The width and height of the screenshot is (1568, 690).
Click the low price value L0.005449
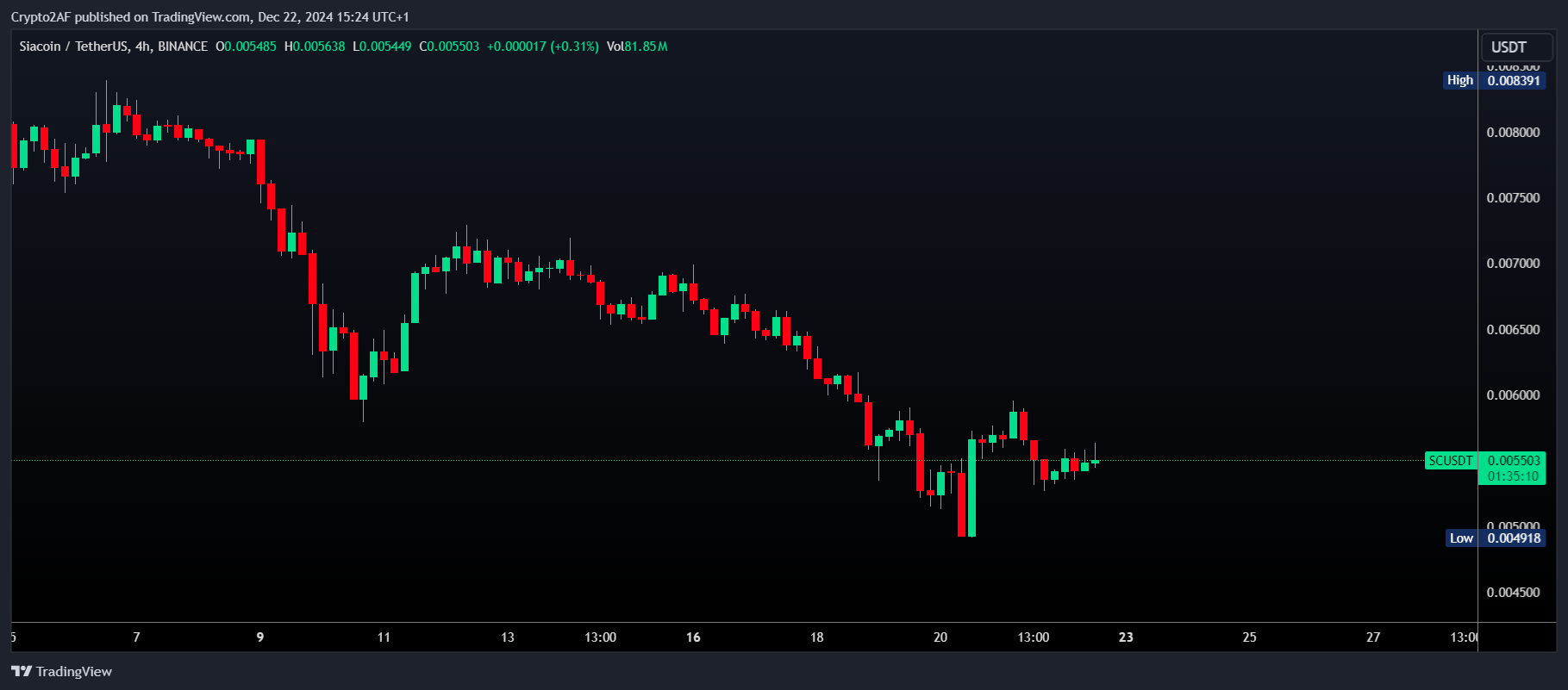(x=382, y=47)
